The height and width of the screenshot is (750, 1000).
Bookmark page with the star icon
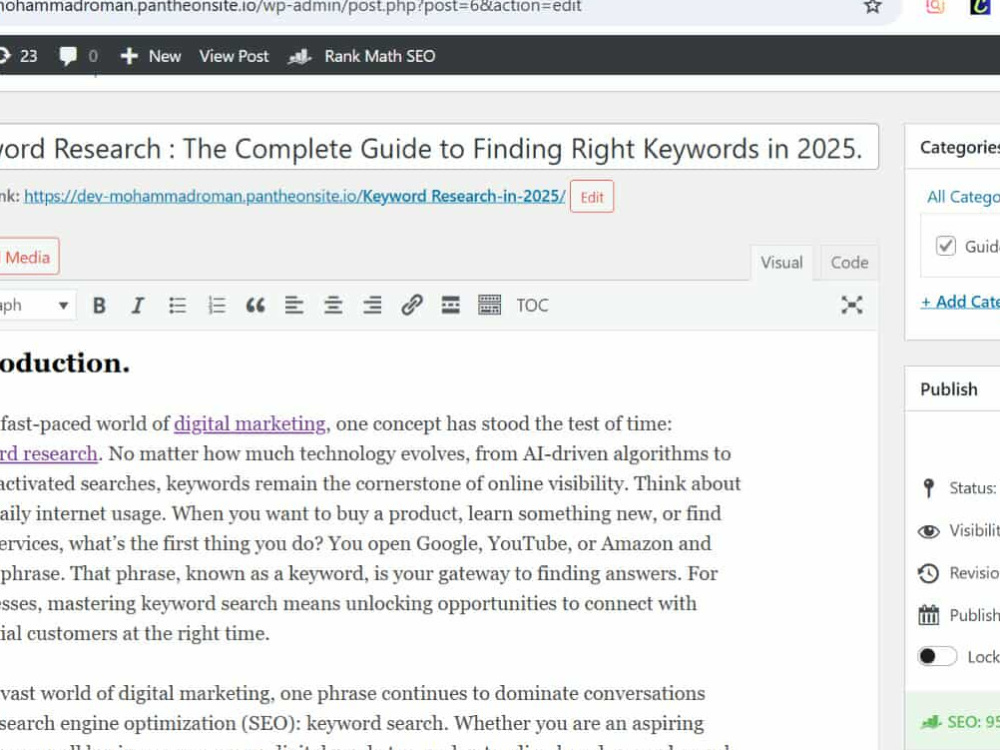pos(872,7)
